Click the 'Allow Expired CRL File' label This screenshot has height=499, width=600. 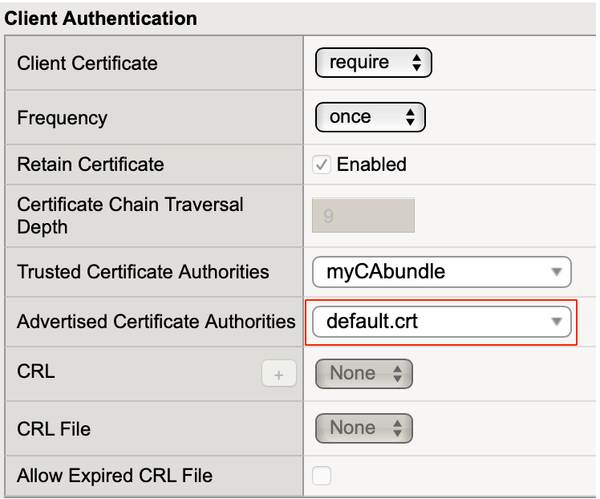[x=115, y=475]
